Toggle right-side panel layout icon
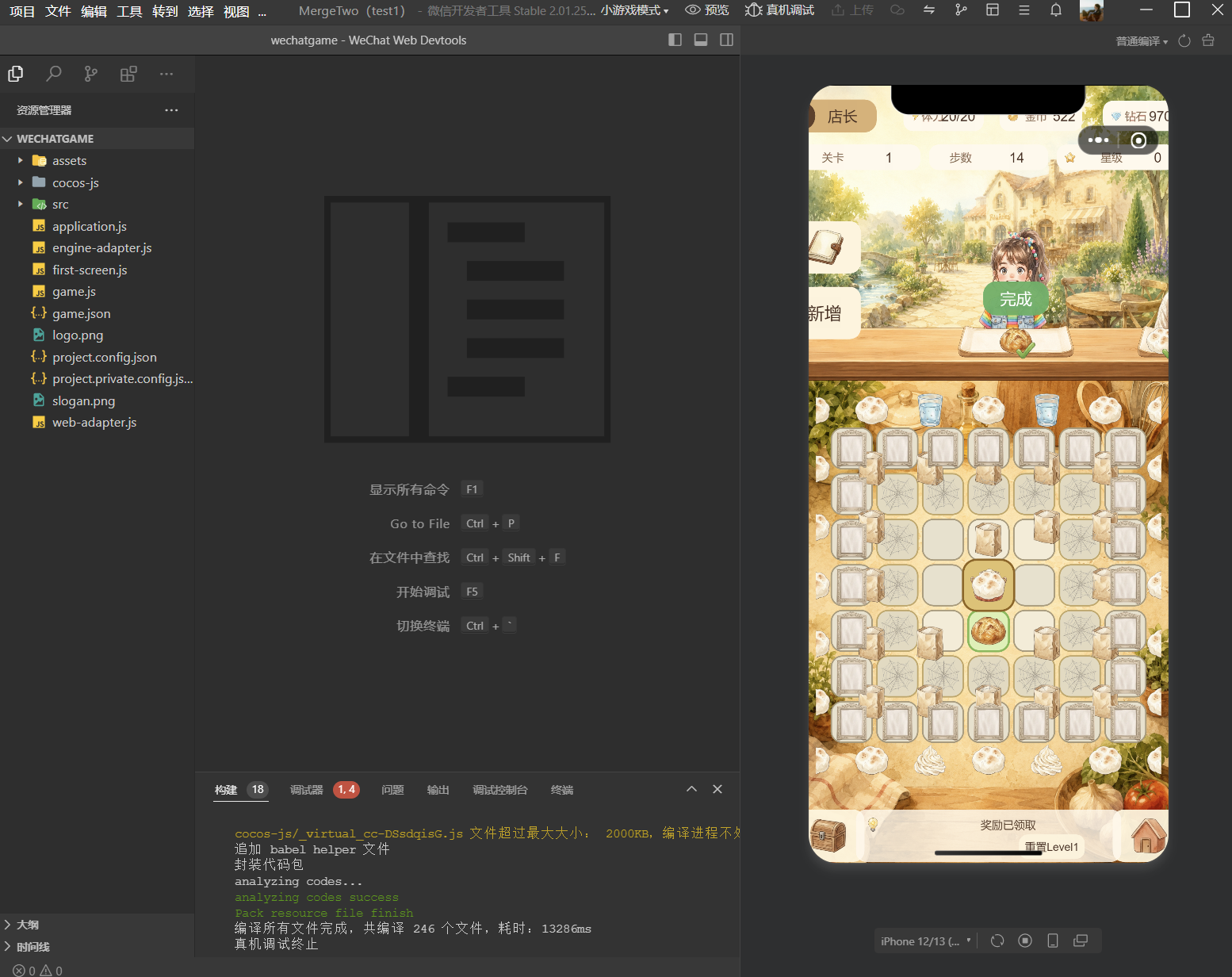This screenshot has height=977, width=1232. click(726, 40)
